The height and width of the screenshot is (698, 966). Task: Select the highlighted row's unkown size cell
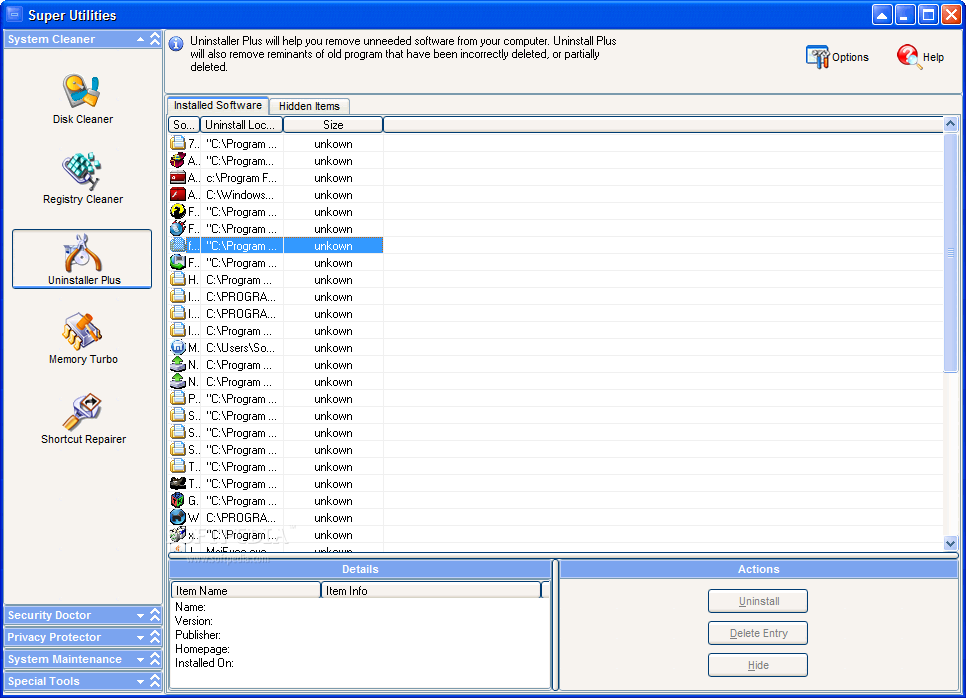pos(333,246)
